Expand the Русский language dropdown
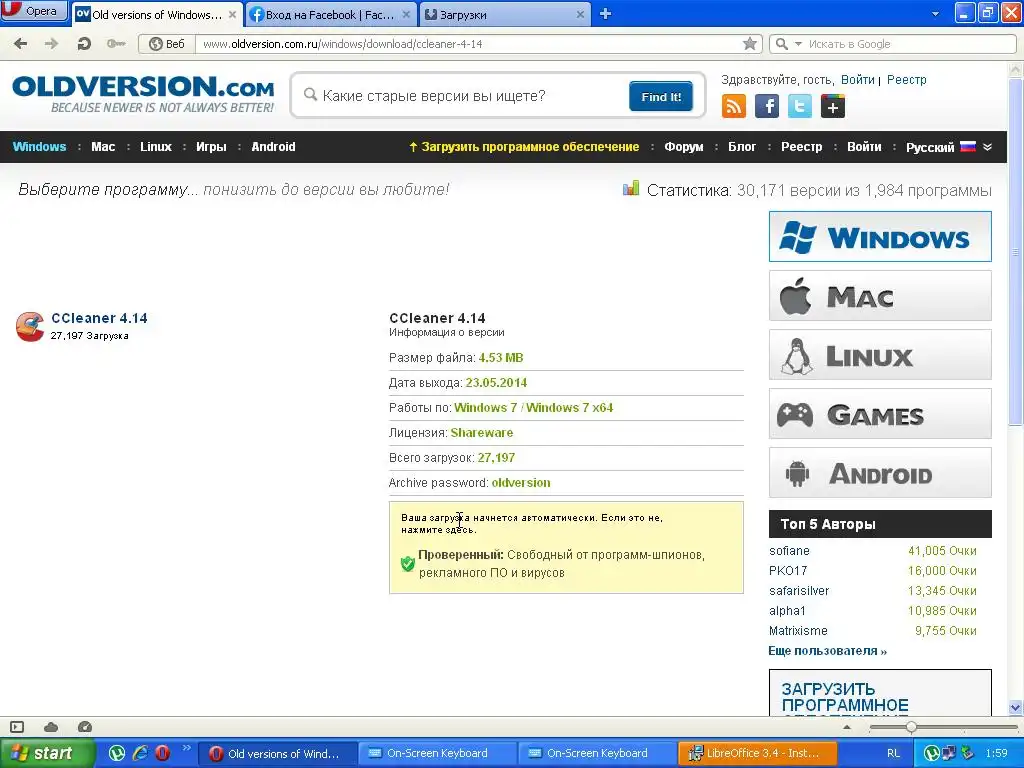The image size is (1024, 768). tap(949, 147)
